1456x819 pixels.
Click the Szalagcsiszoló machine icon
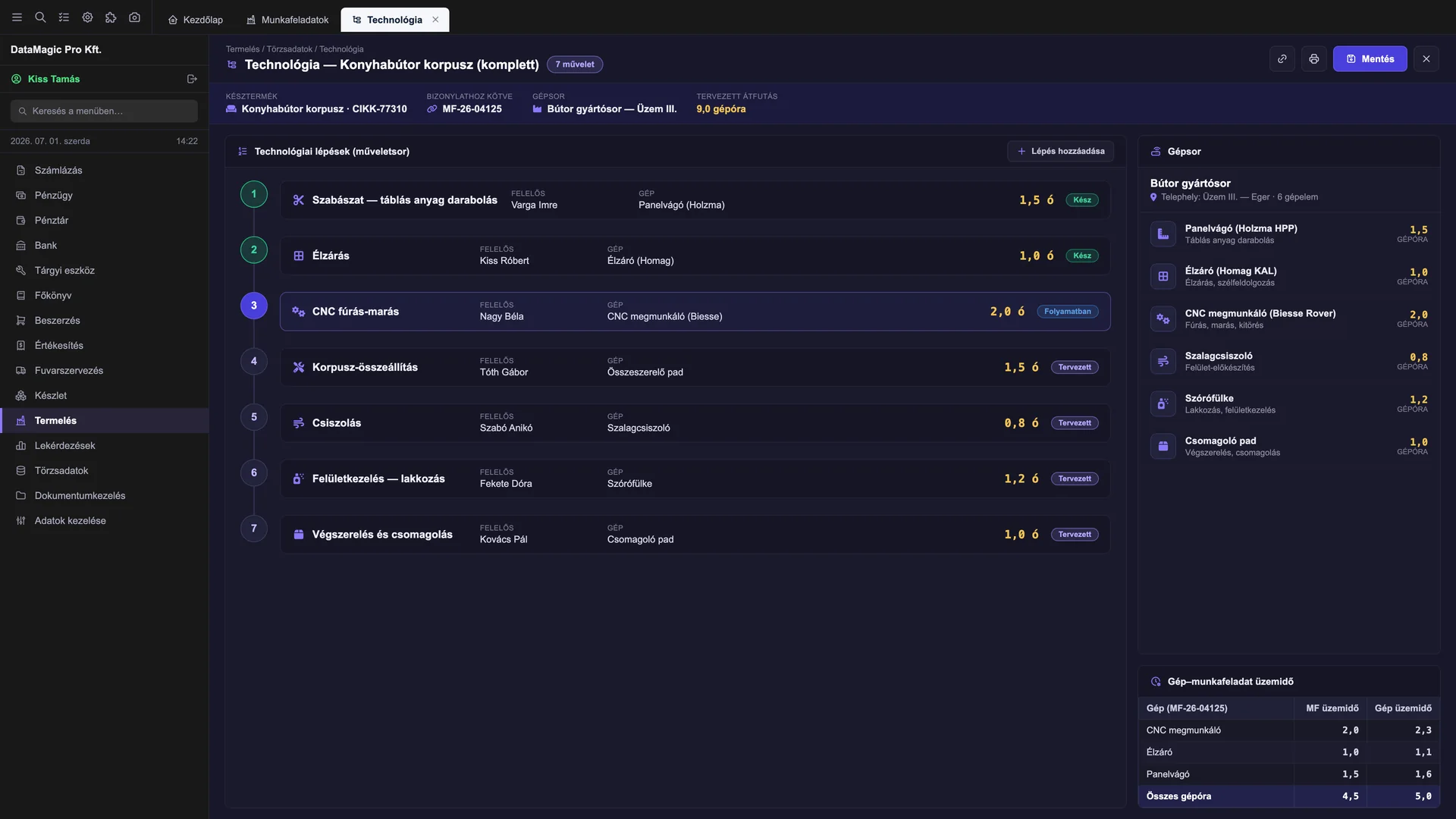(1163, 362)
